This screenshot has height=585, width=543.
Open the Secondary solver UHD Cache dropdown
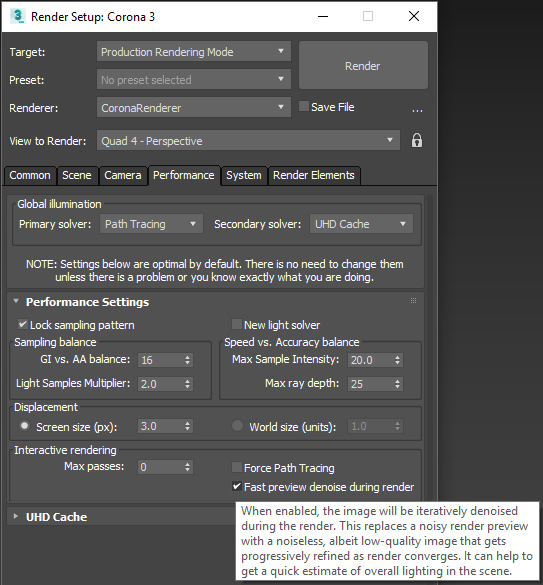(361, 224)
